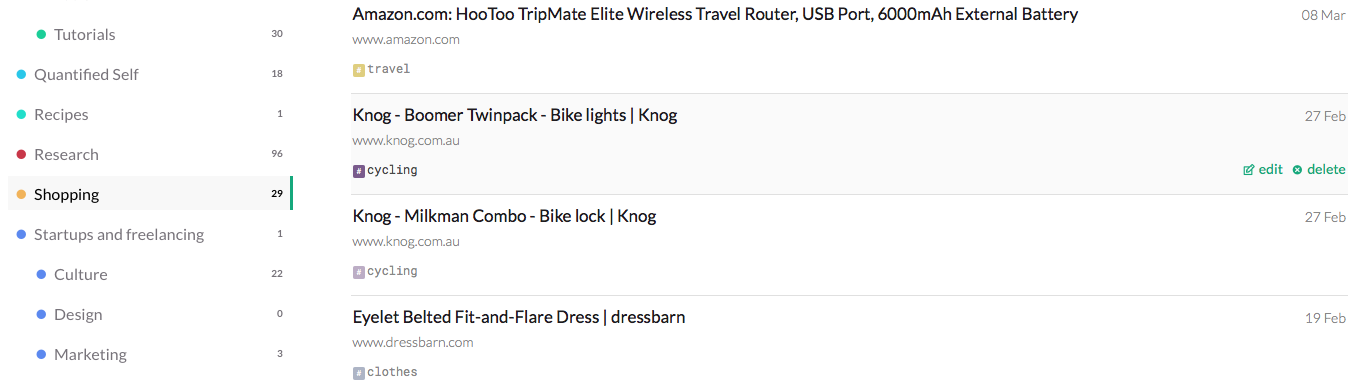This screenshot has width=1362, height=387.
Task: Open the Eyelet Belted Fit-and-Flare Dress bookmark
Action: (519, 317)
